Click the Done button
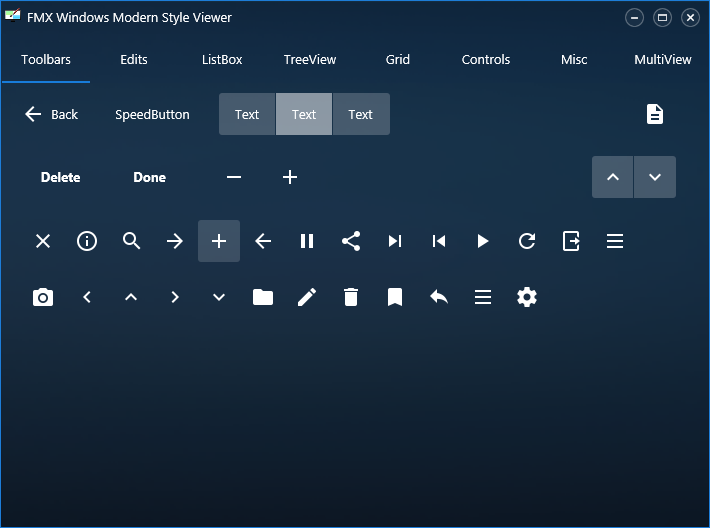The height and width of the screenshot is (528, 710). tap(149, 177)
